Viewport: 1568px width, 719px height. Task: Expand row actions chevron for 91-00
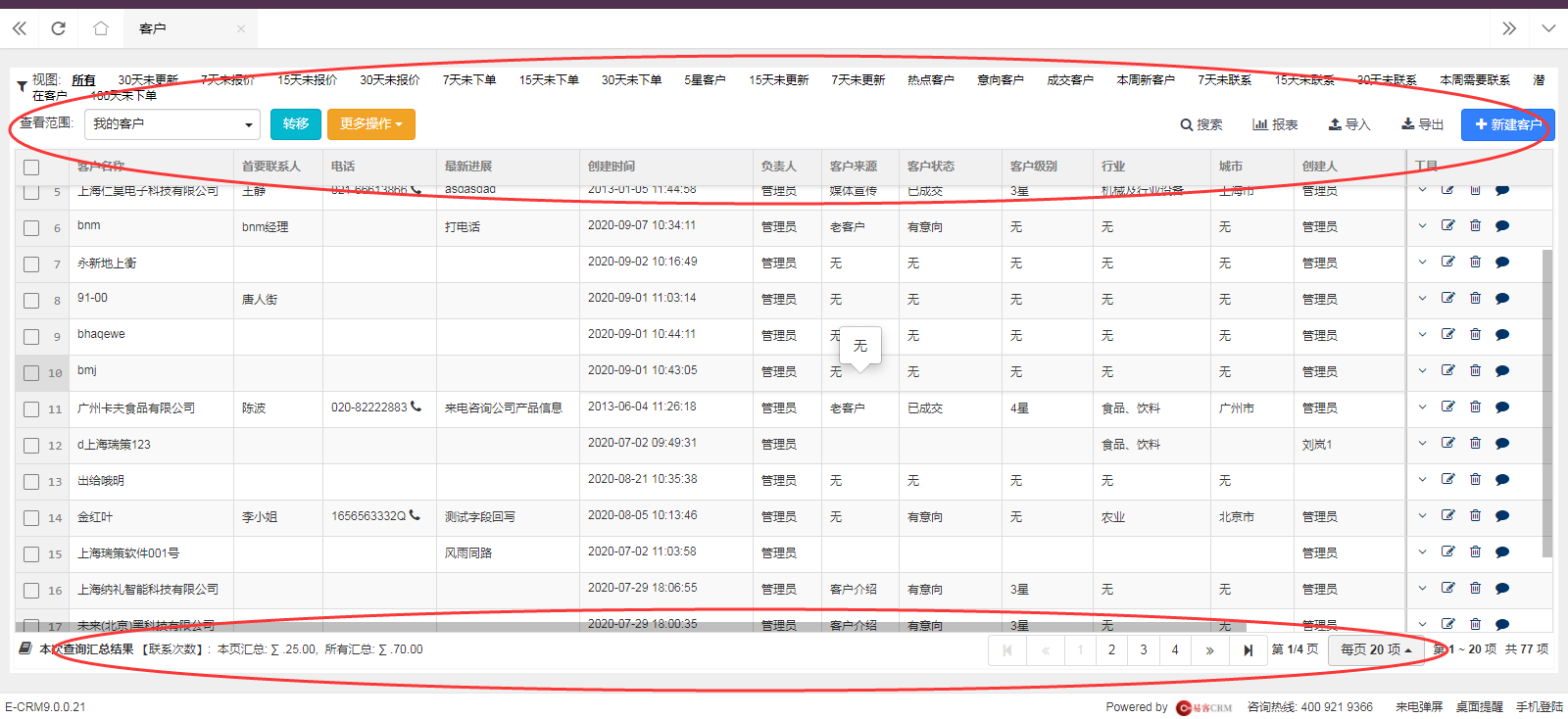tap(1422, 298)
